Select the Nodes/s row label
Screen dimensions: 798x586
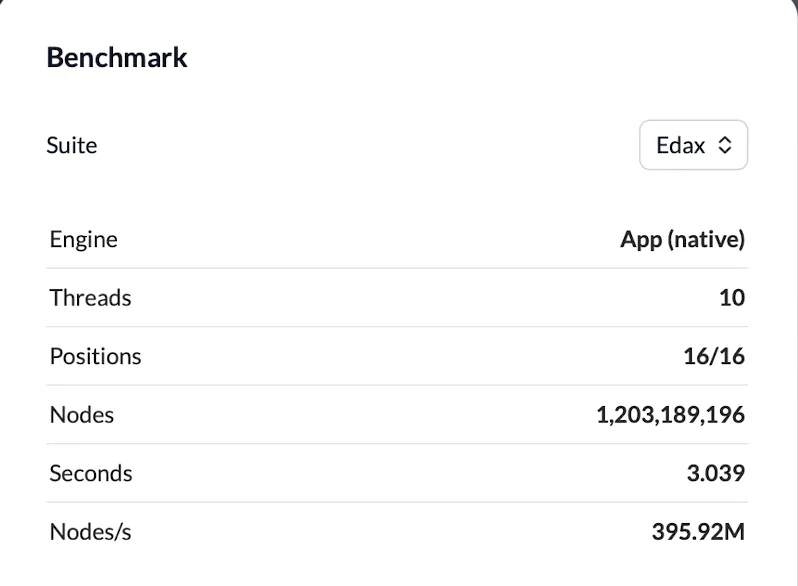tap(91, 532)
